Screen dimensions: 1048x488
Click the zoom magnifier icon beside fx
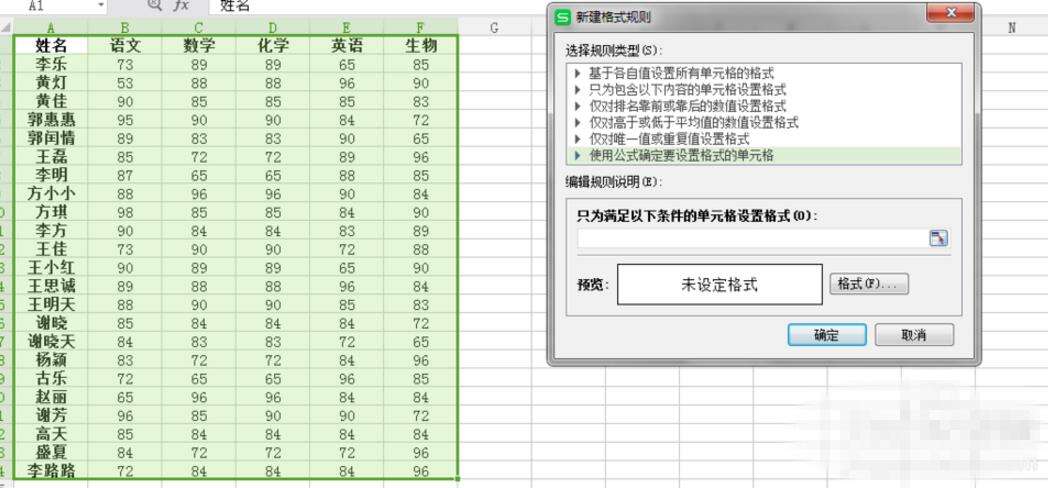154,5
